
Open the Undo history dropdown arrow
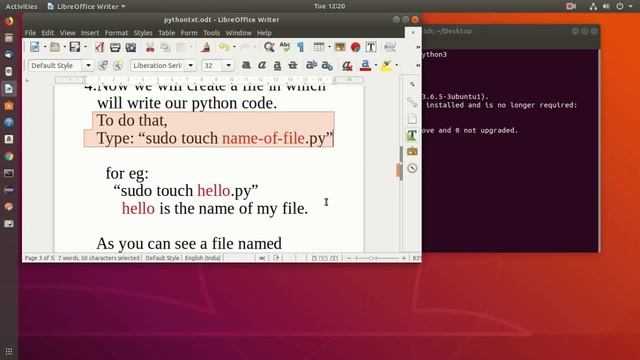234,47
